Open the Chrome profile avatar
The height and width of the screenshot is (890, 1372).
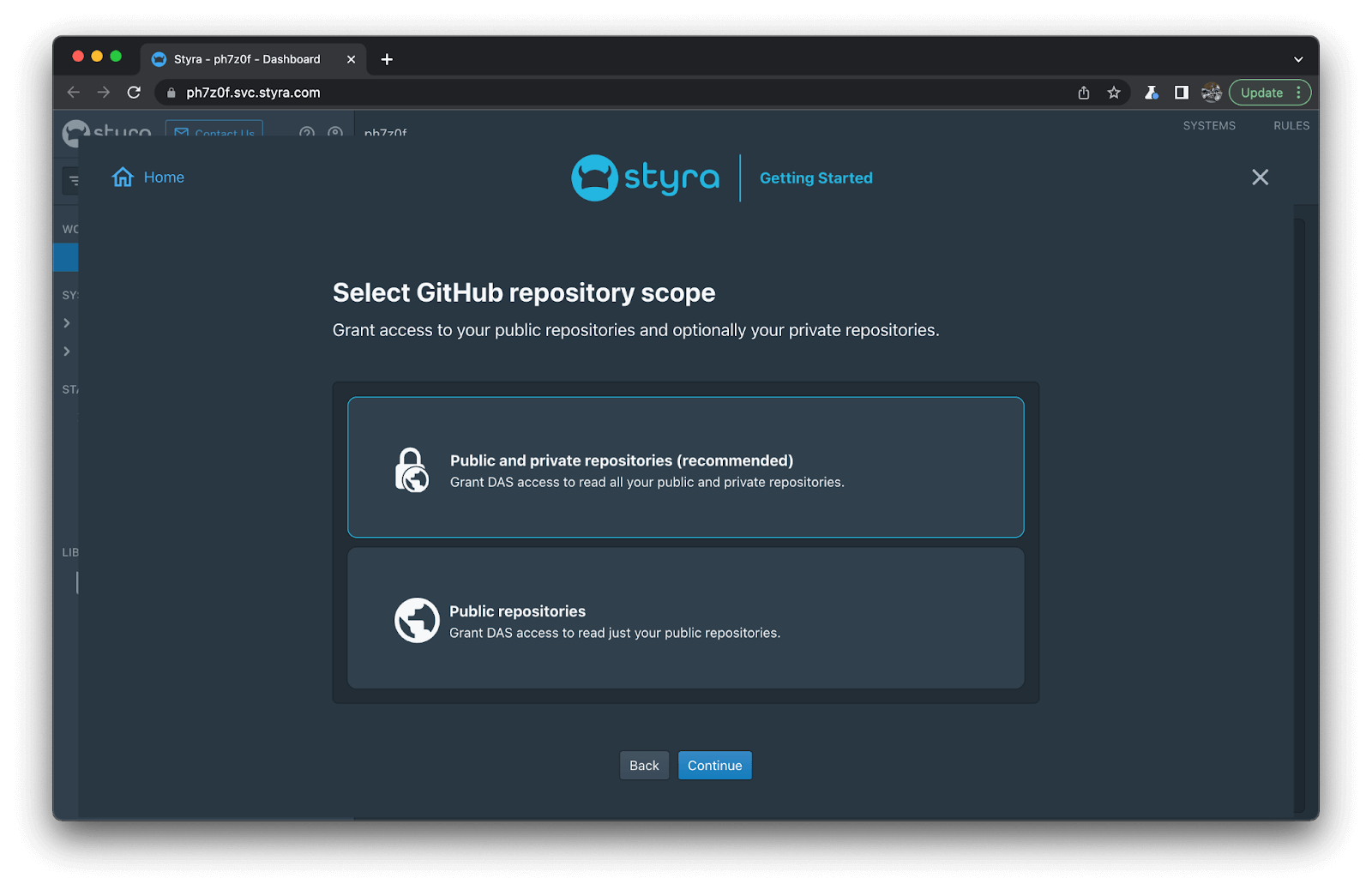pyautogui.click(x=1211, y=93)
